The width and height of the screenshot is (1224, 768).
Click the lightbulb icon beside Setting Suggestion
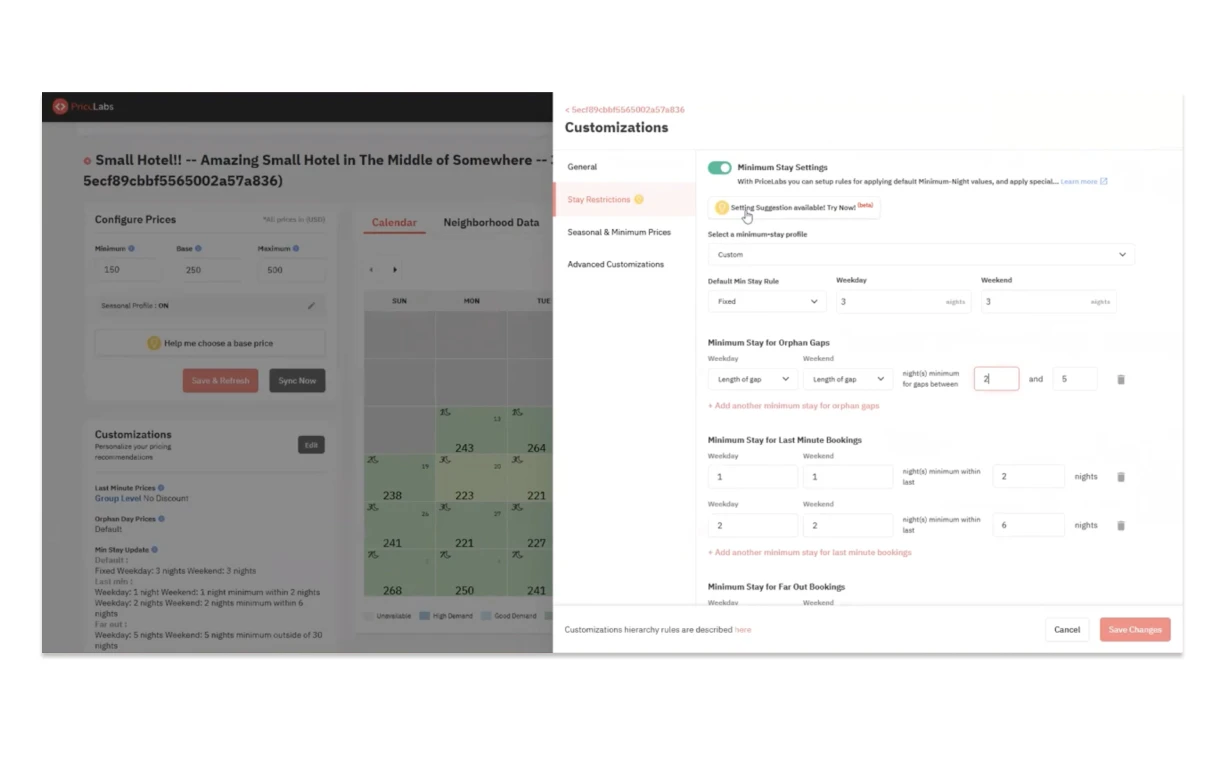click(722, 208)
